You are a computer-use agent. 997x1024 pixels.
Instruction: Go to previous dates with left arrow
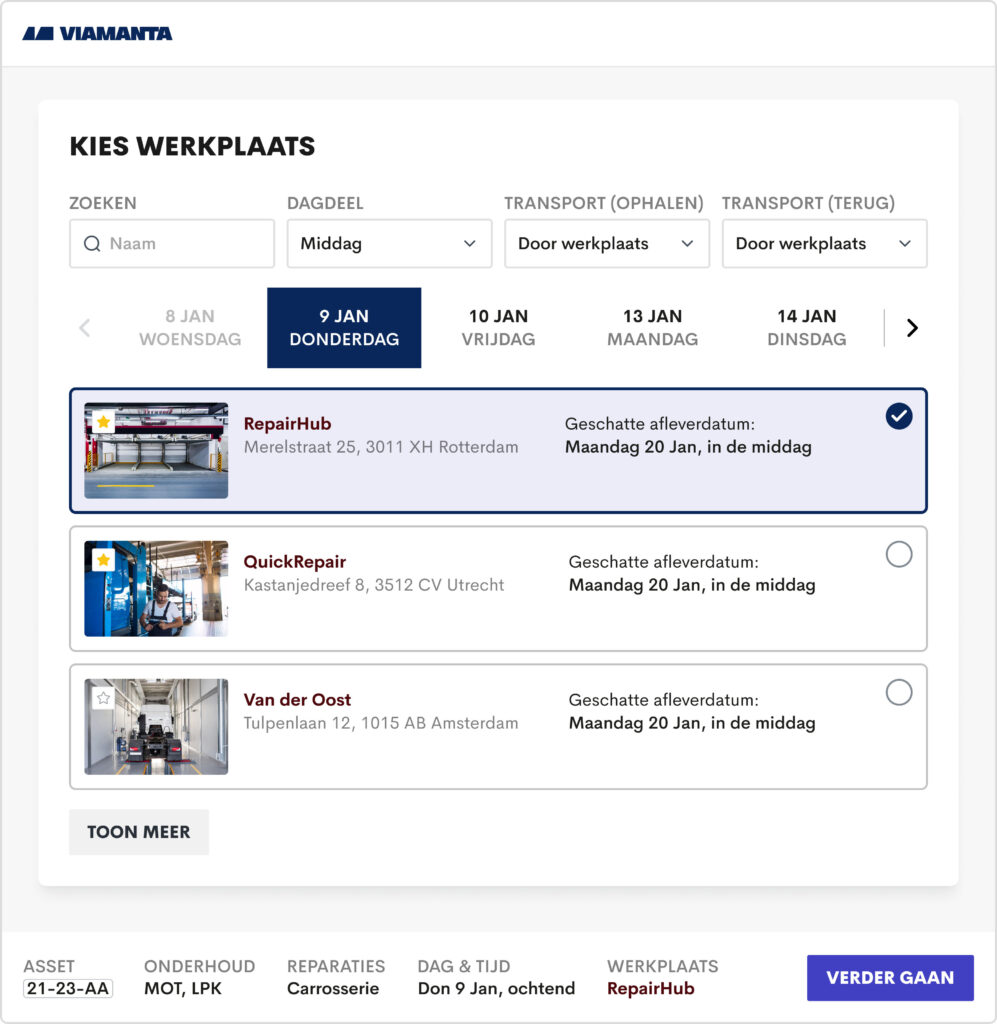pyautogui.click(x=85, y=328)
